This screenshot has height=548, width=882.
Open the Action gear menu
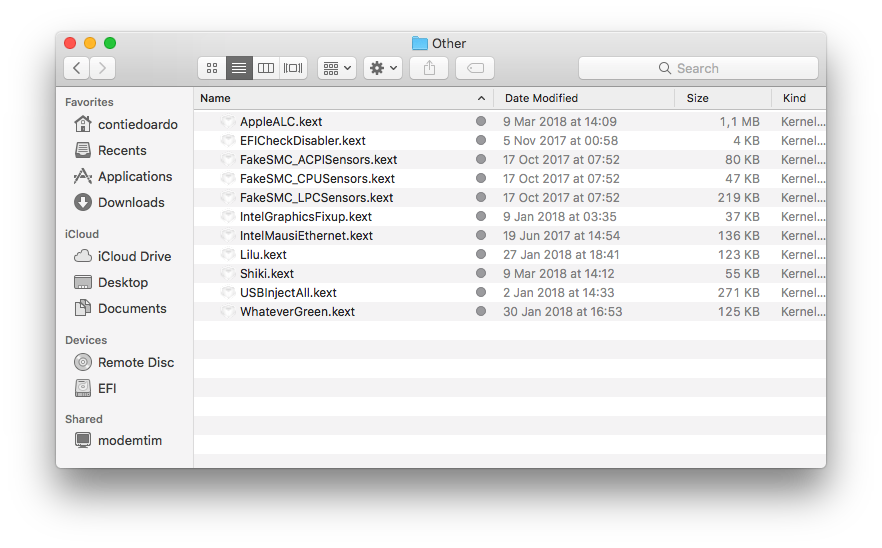point(383,68)
